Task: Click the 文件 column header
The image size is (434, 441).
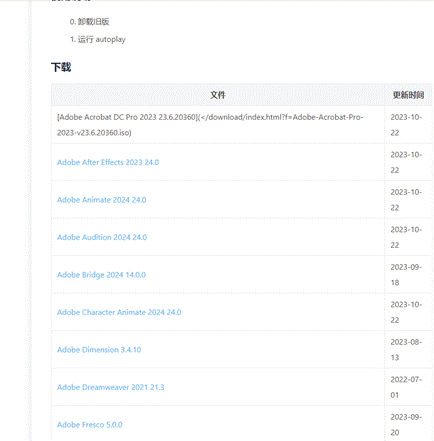Action: tap(218, 95)
